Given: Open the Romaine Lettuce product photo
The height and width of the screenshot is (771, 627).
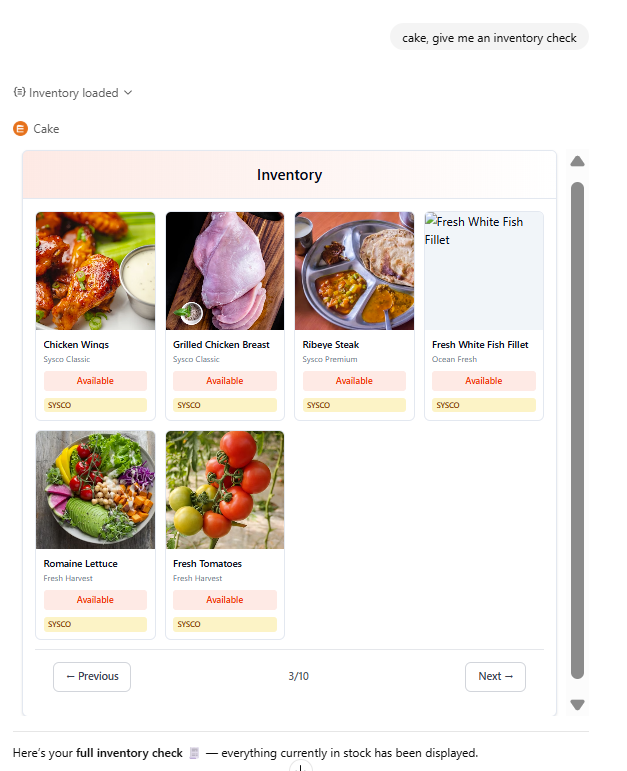Looking at the screenshot, I should pos(95,489).
